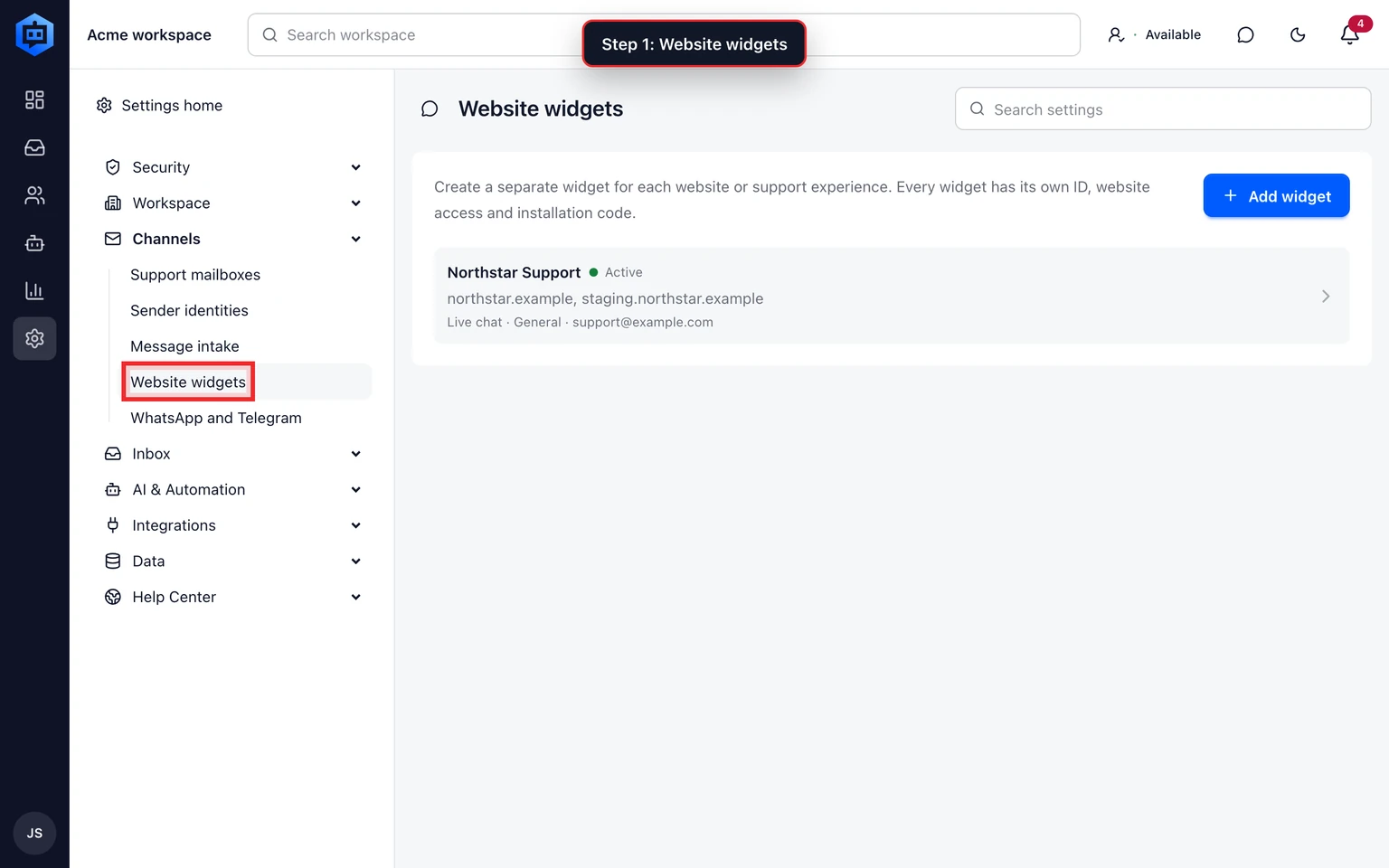The image size is (1389, 868).
Task: Open the reports bar chart icon
Action: pyautogui.click(x=34, y=291)
